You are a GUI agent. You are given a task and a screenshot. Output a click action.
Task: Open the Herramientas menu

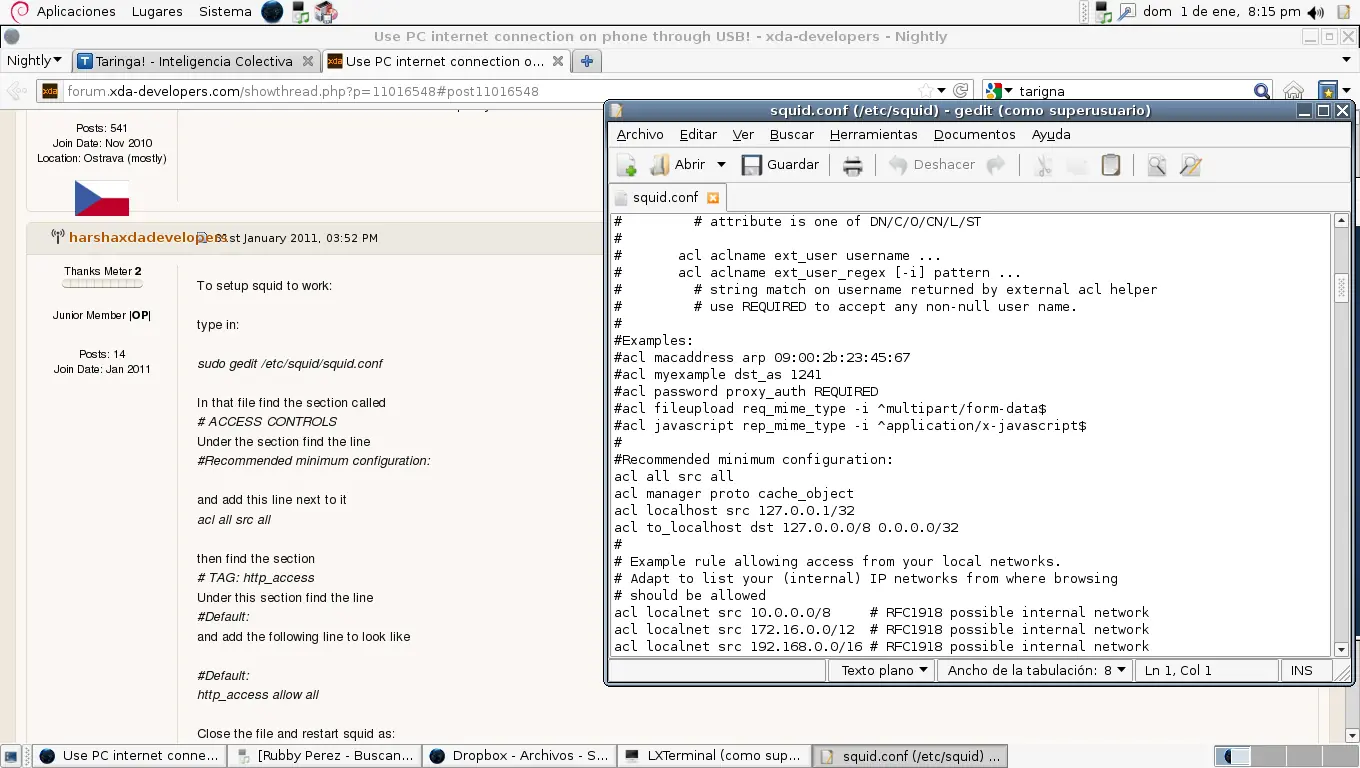tap(873, 134)
